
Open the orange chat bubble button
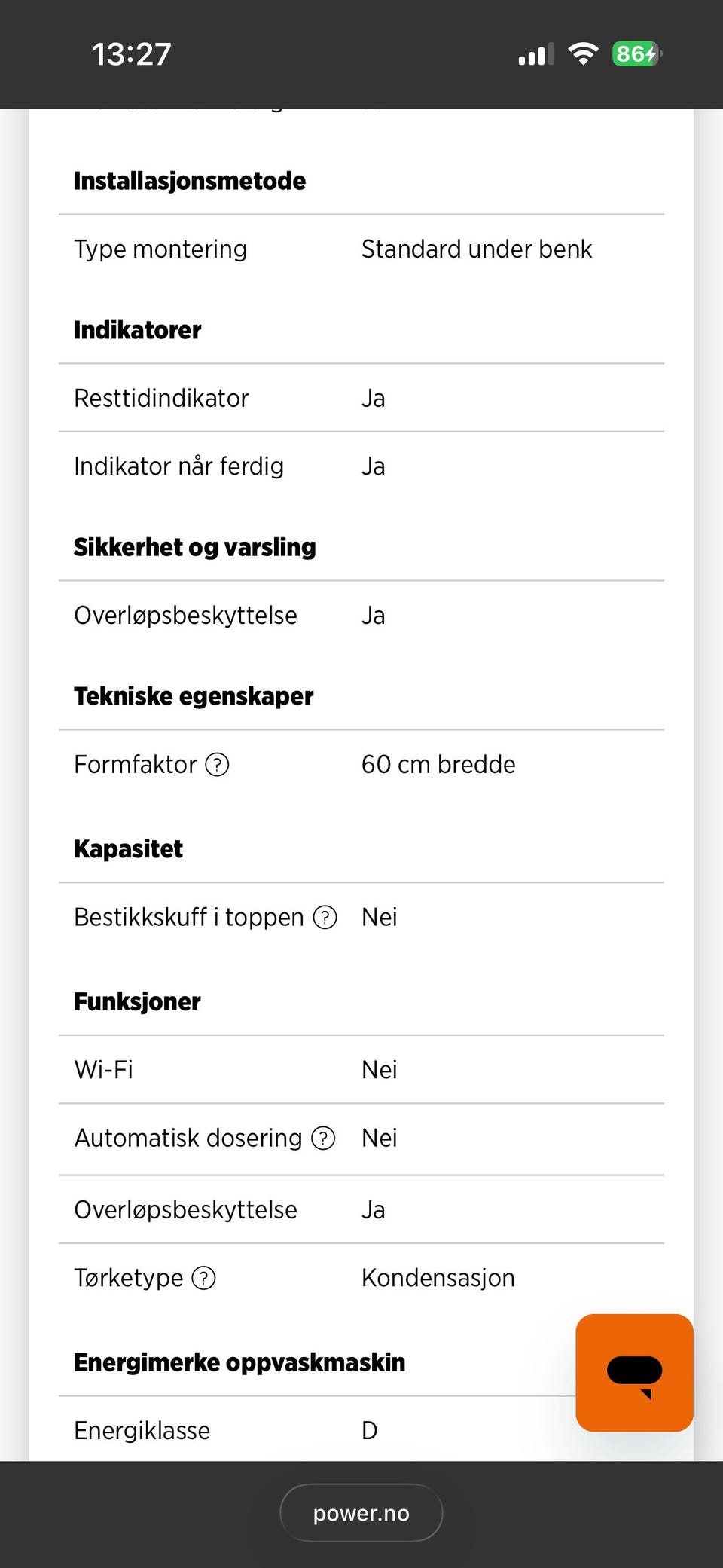634,1372
